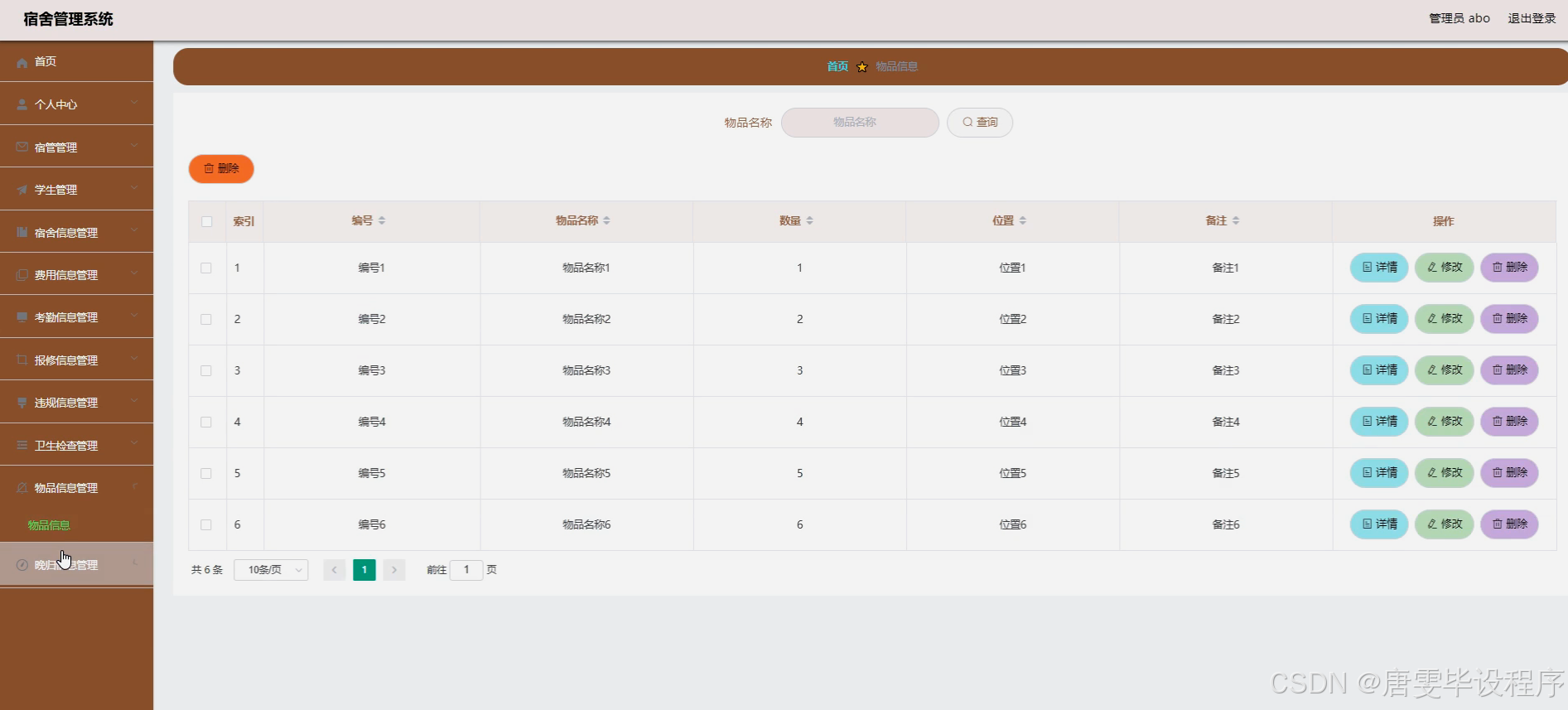Check the box for row 编号4
The width and height of the screenshot is (1568, 710).
point(206,422)
